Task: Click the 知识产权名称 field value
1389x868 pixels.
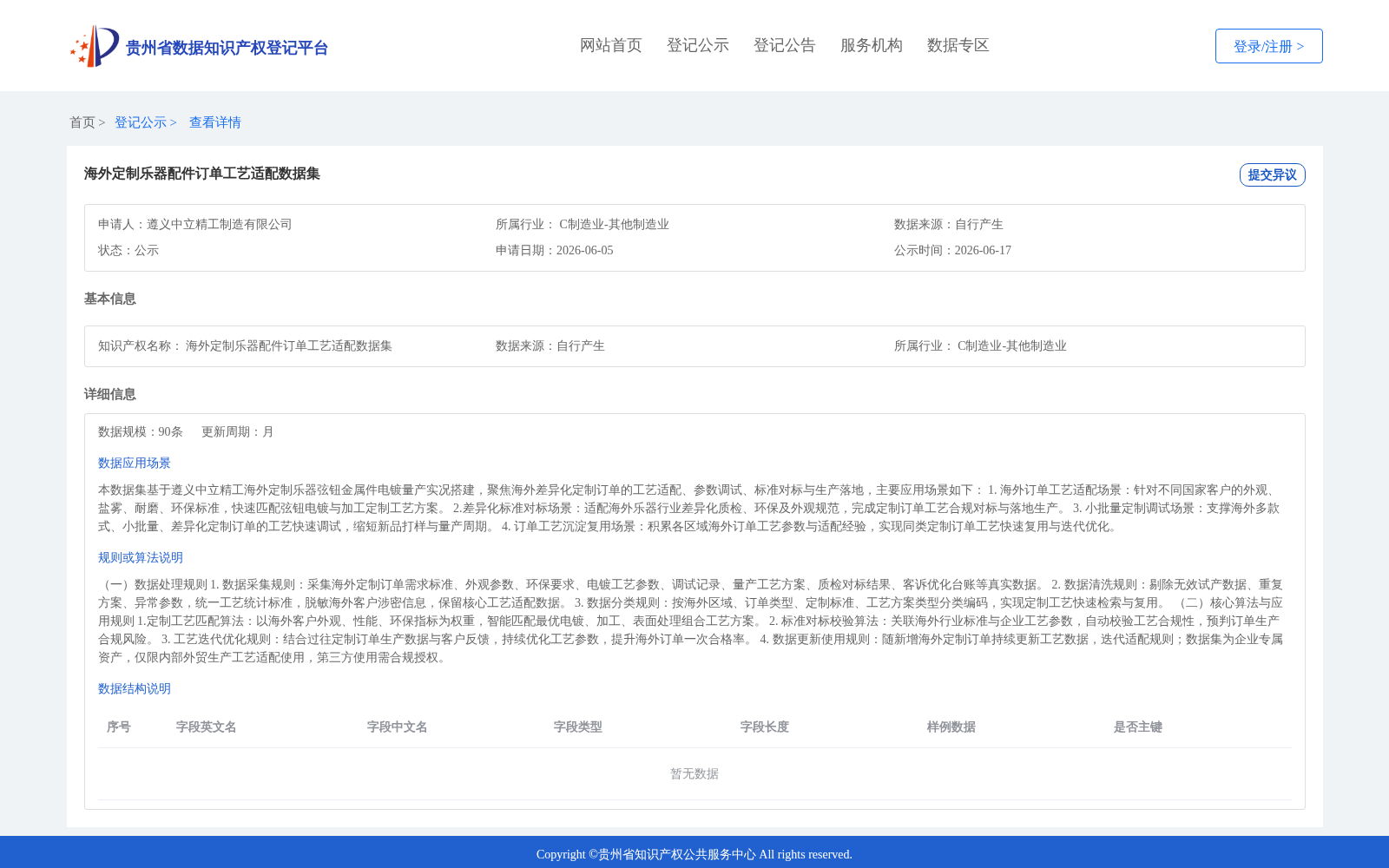Action: point(289,345)
